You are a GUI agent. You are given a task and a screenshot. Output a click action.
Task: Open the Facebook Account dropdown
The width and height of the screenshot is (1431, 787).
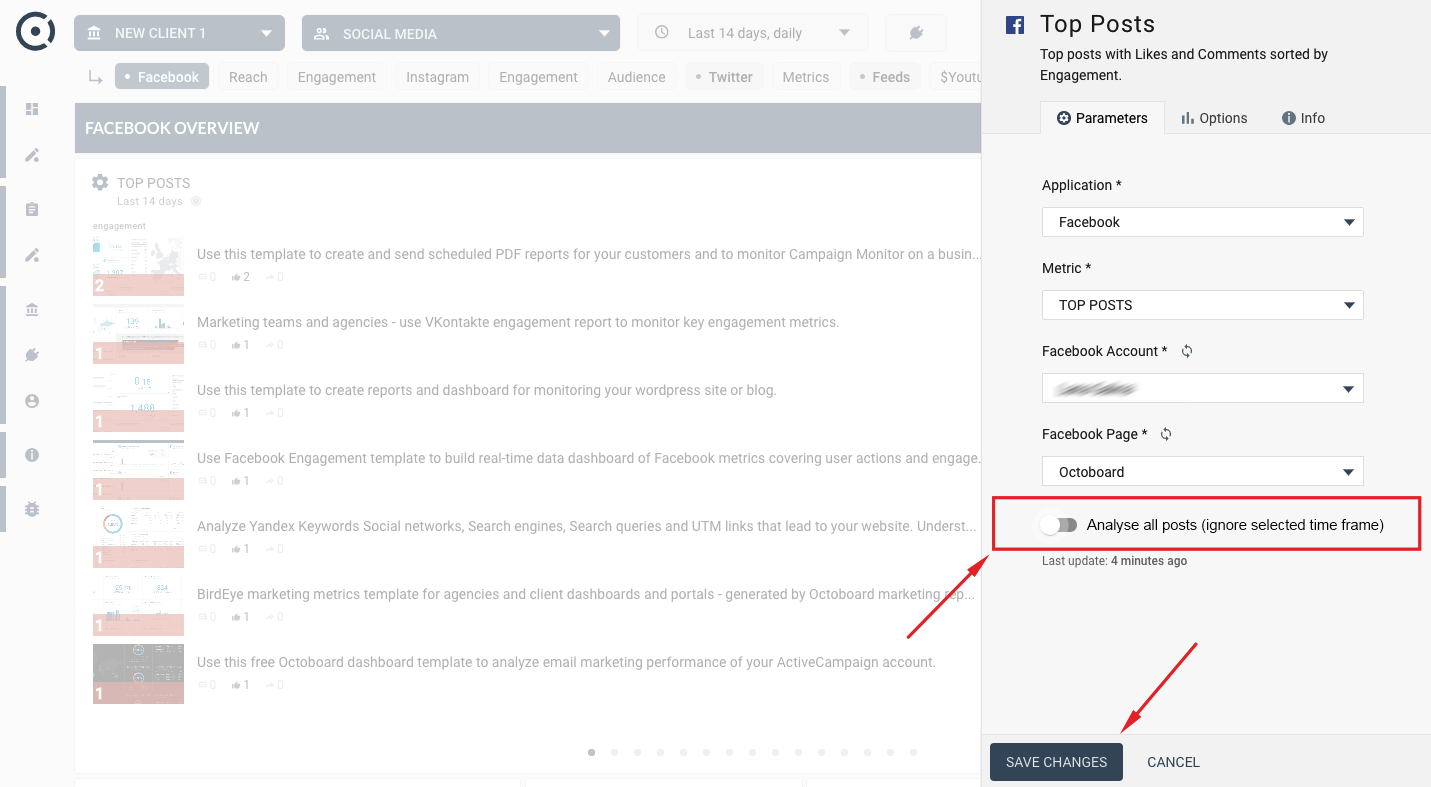[x=1203, y=388]
